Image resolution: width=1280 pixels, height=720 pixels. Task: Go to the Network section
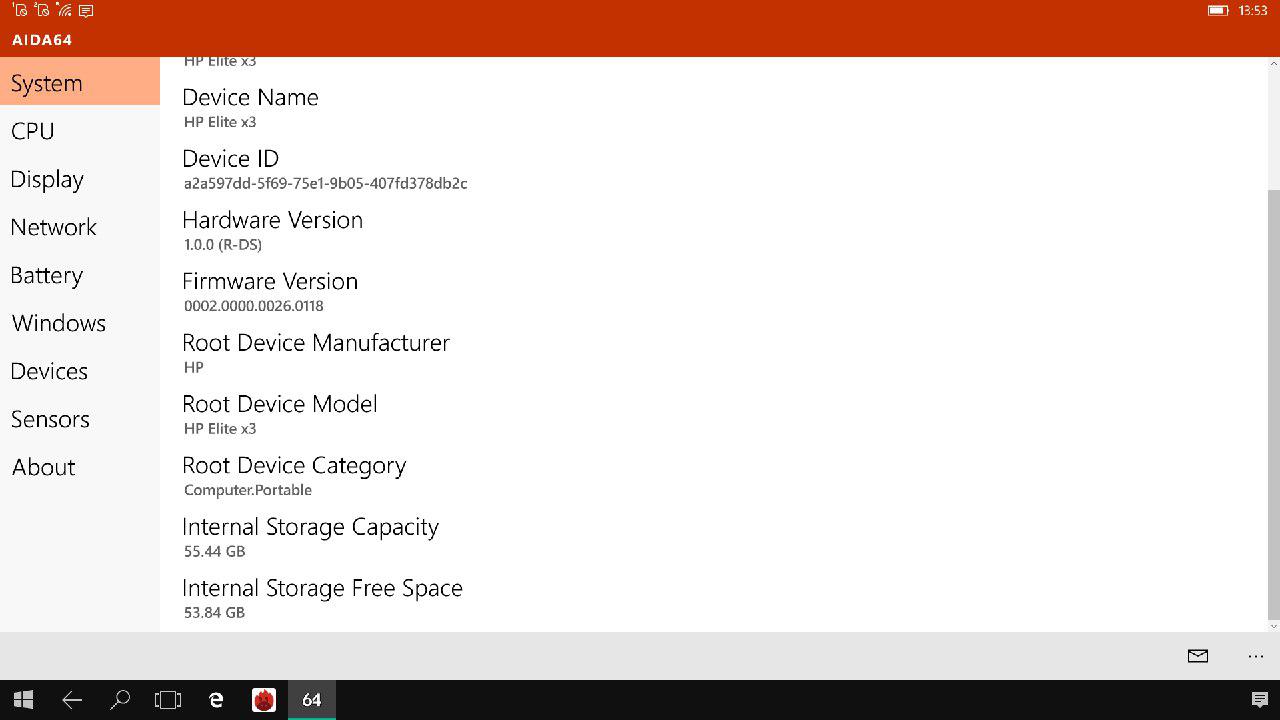click(x=80, y=227)
